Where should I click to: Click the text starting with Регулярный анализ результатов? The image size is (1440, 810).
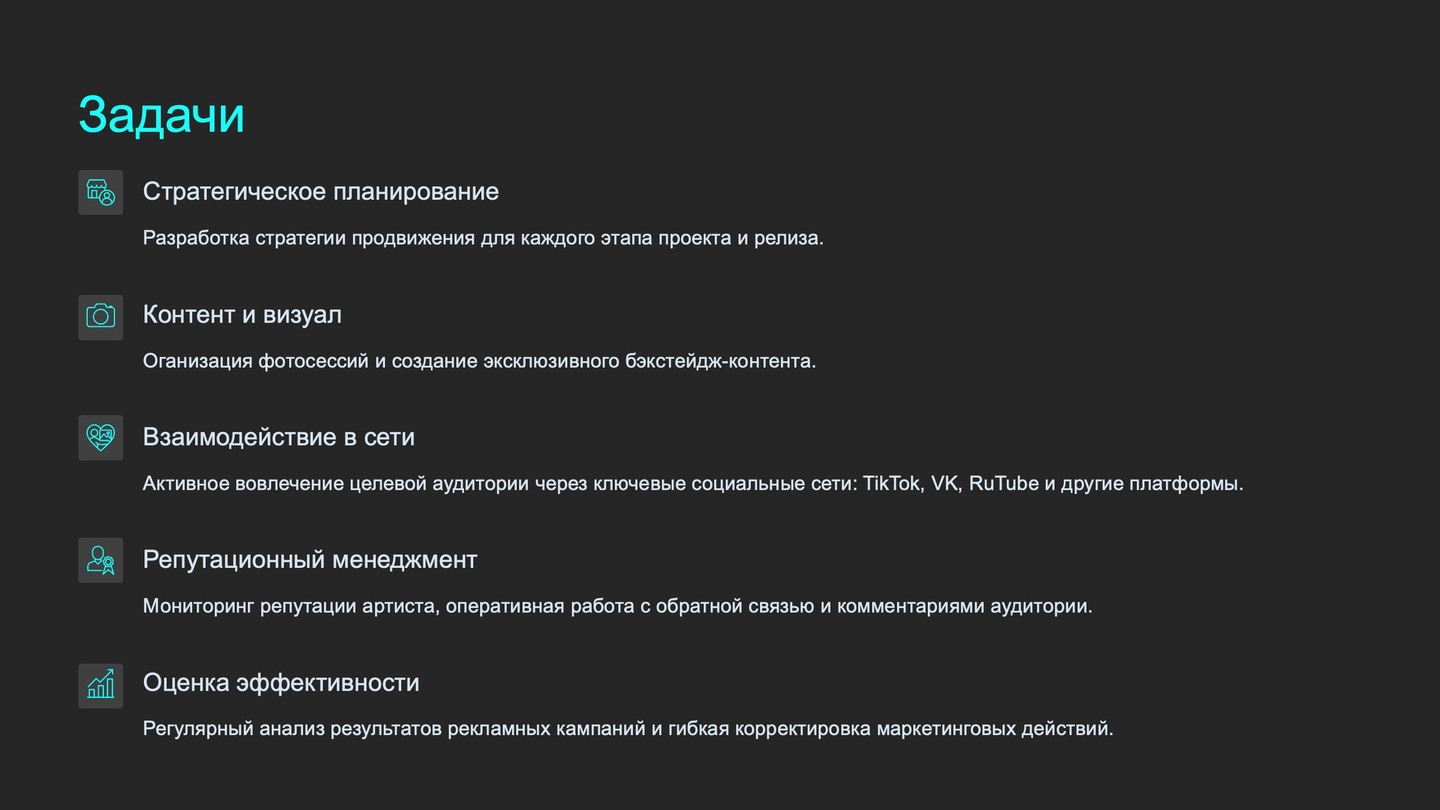point(628,728)
